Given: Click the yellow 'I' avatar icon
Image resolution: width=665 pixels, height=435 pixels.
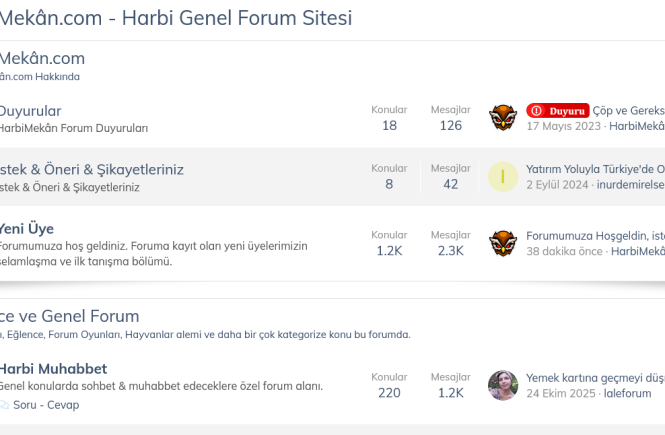Looking at the screenshot, I should tap(503, 177).
